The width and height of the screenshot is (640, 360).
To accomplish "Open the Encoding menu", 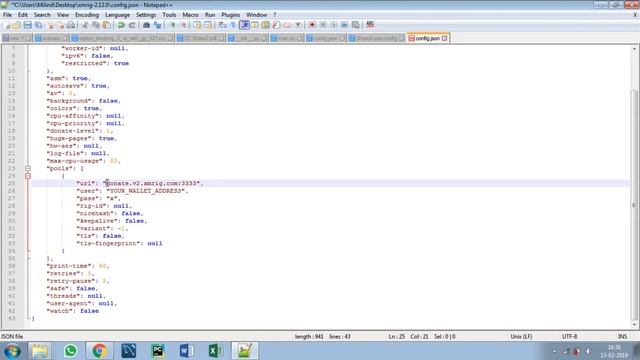I will coord(87,15).
